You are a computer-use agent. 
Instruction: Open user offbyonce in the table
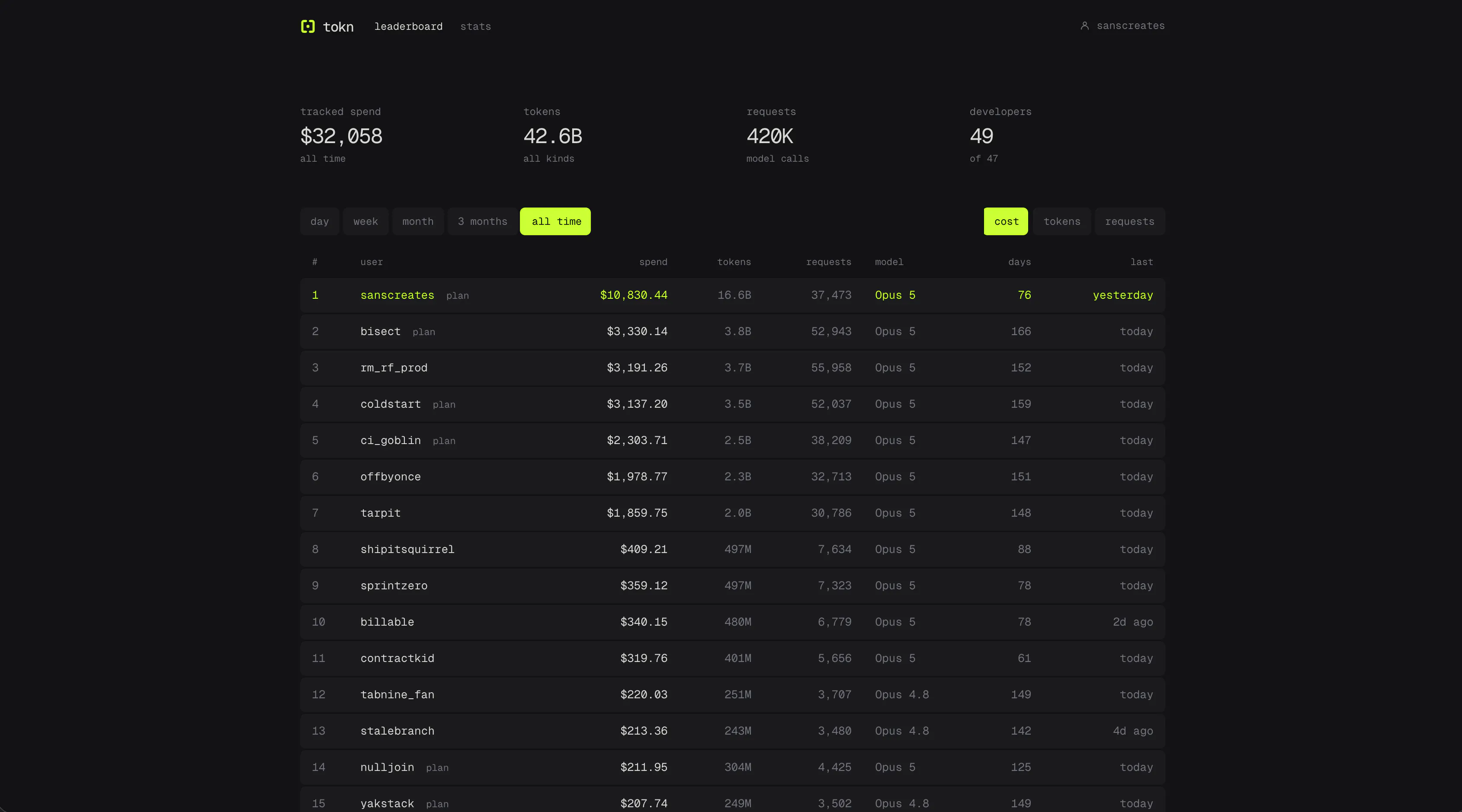[x=391, y=476]
